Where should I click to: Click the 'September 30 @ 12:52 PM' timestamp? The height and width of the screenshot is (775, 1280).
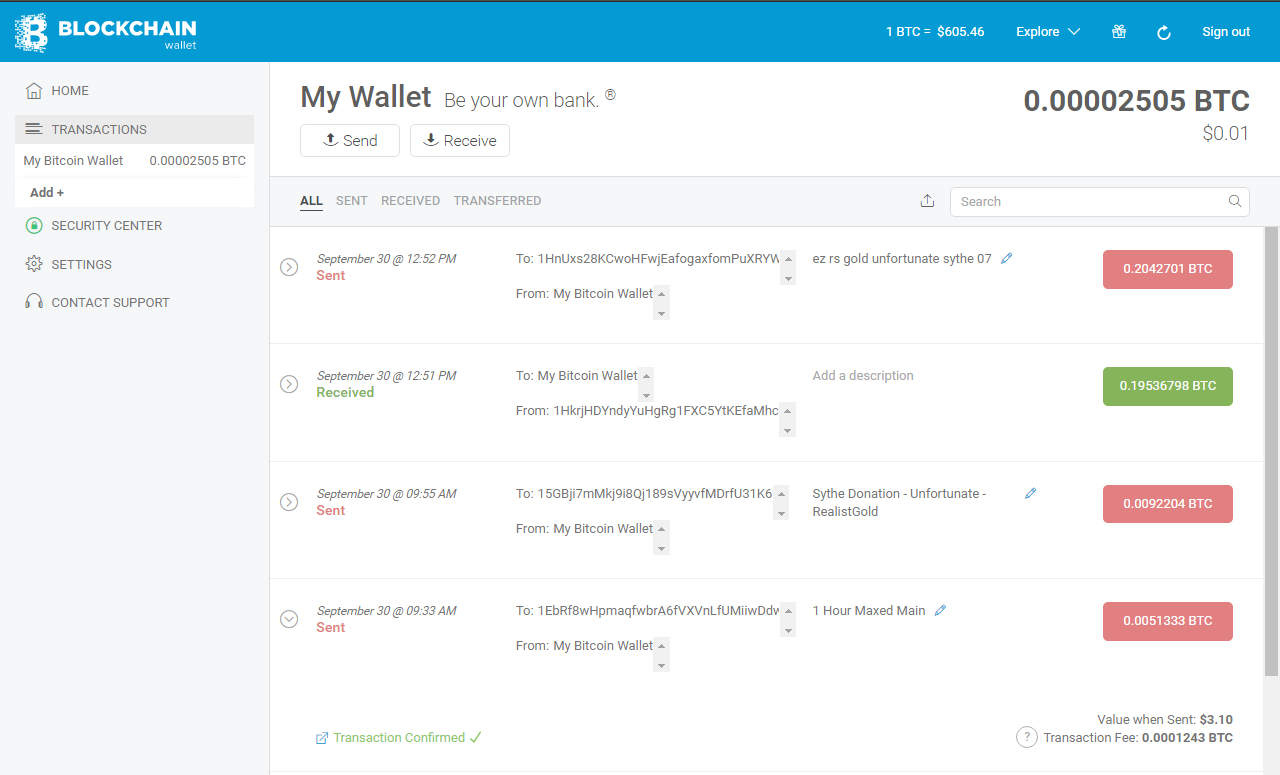(x=386, y=259)
